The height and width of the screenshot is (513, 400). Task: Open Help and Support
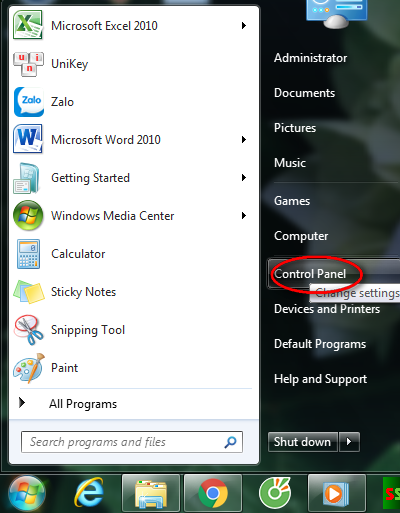pyautogui.click(x=320, y=379)
